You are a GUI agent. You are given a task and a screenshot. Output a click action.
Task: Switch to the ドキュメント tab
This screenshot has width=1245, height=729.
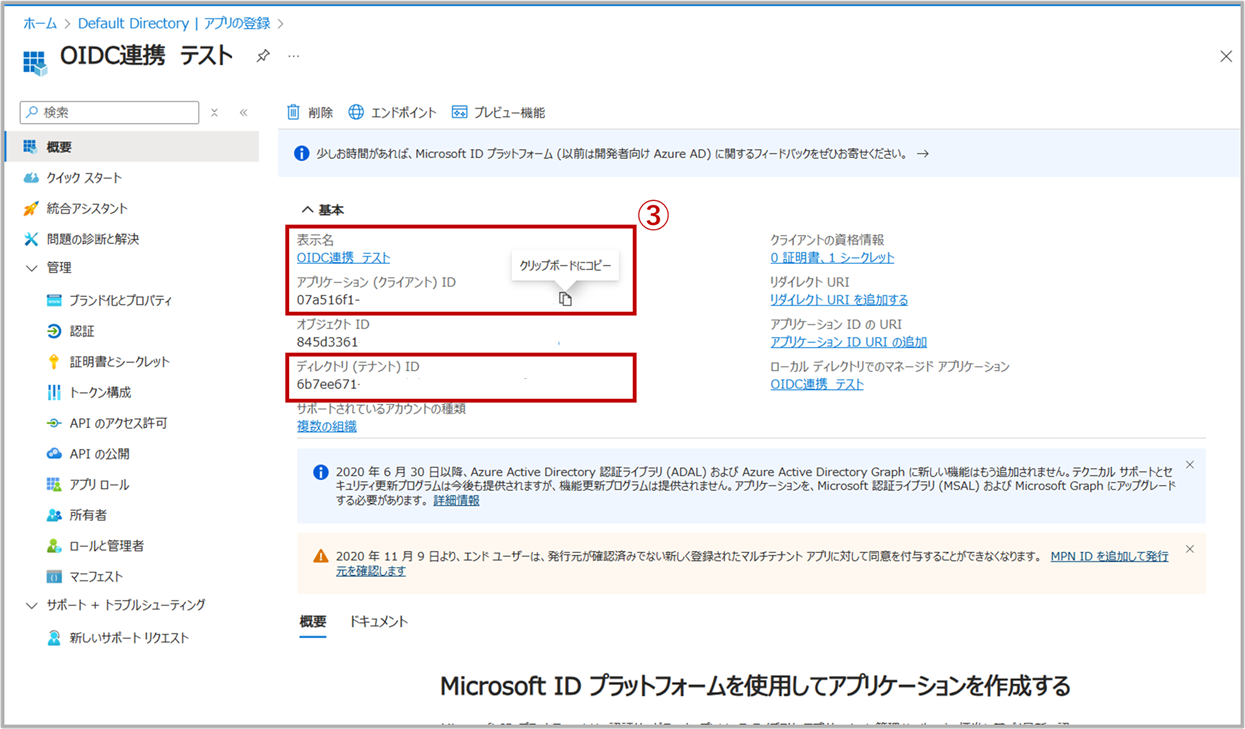(x=378, y=622)
